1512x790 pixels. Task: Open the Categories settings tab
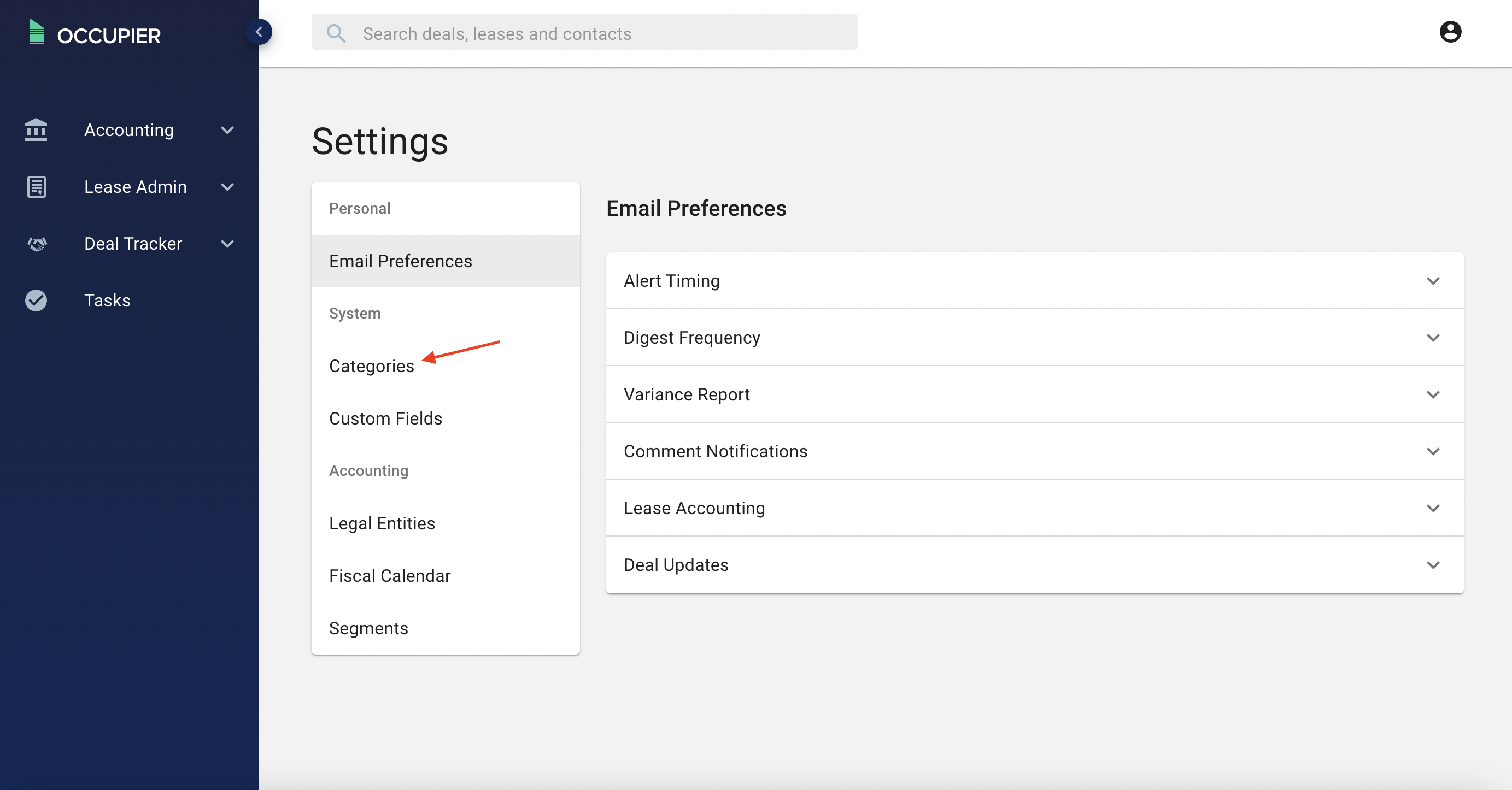click(x=372, y=365)
